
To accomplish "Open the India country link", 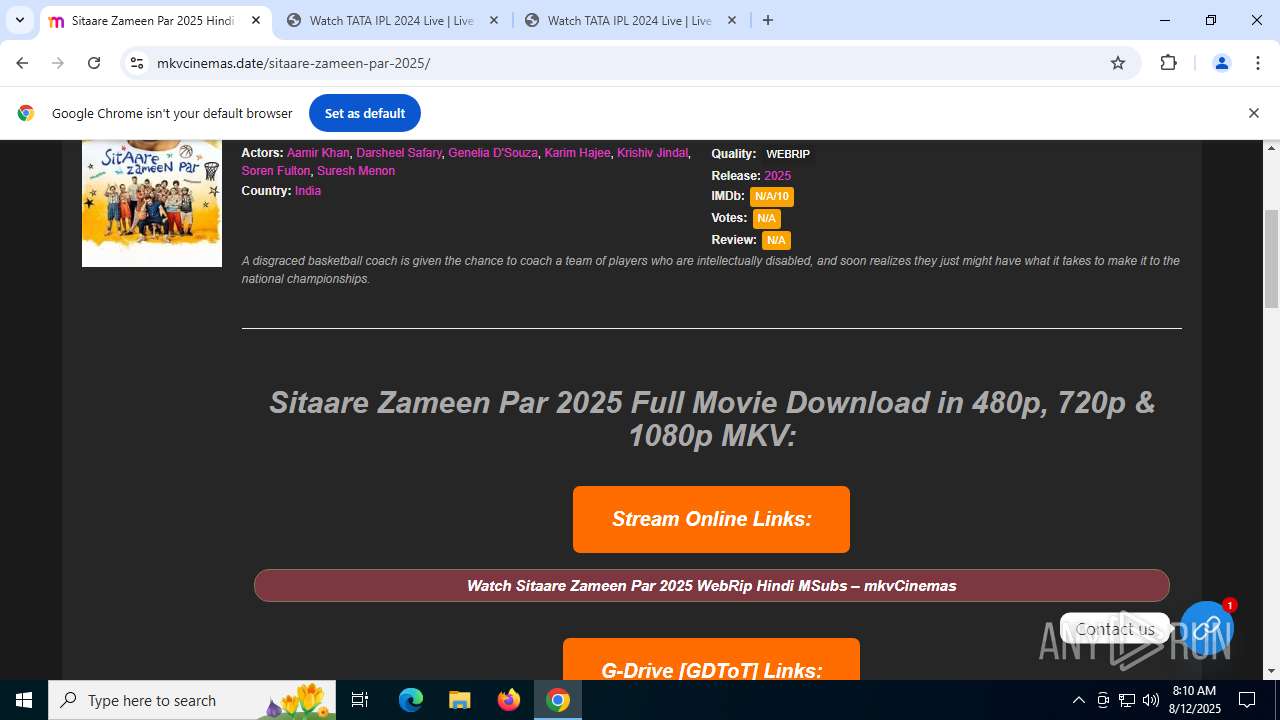I will click(x=308, y=191).
